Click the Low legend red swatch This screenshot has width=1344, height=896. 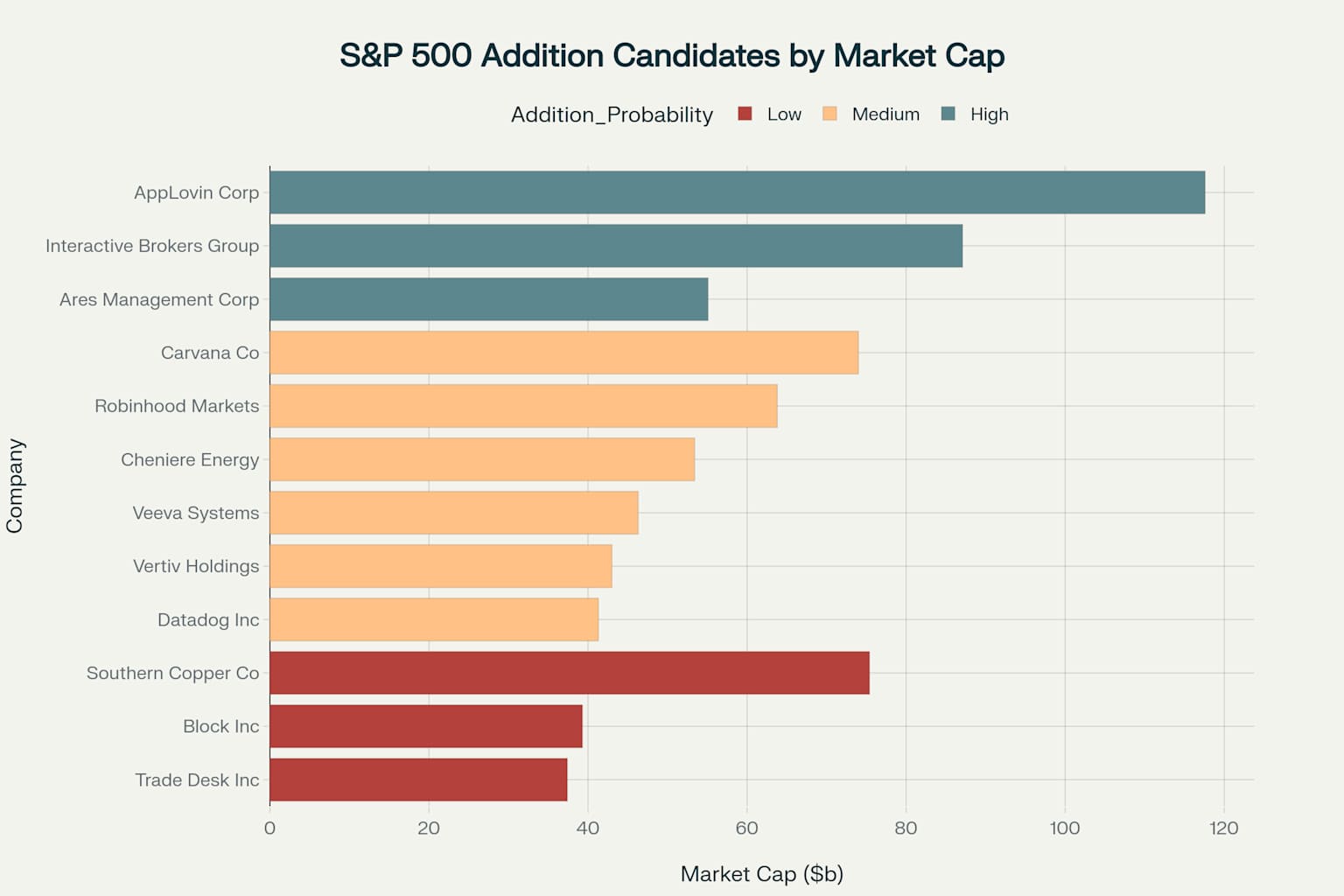coord(745,114)
